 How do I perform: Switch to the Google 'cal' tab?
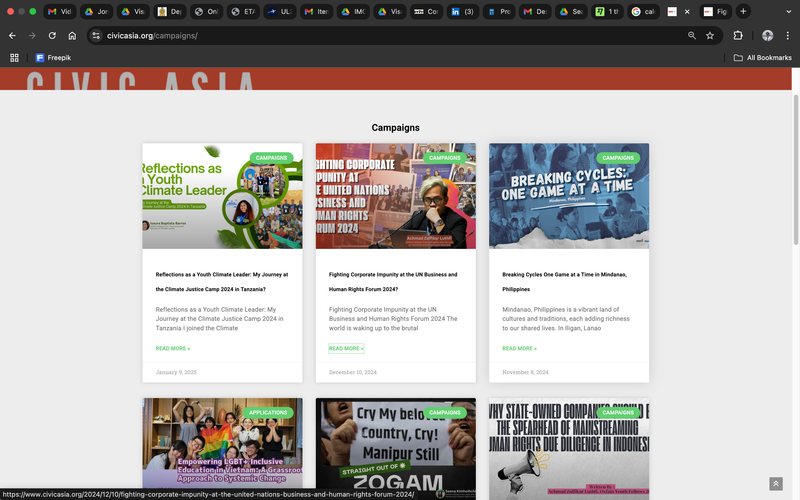pyautogui.click(x=643, y=11)
